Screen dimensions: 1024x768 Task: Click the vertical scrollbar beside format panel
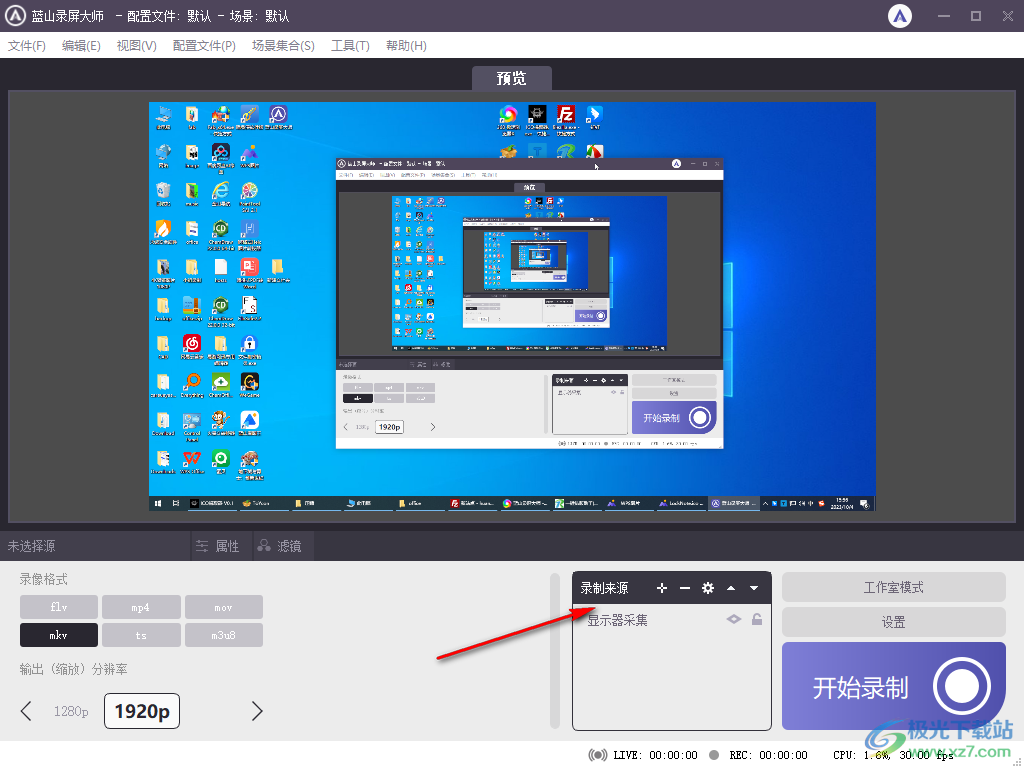(x=555, y=650)
